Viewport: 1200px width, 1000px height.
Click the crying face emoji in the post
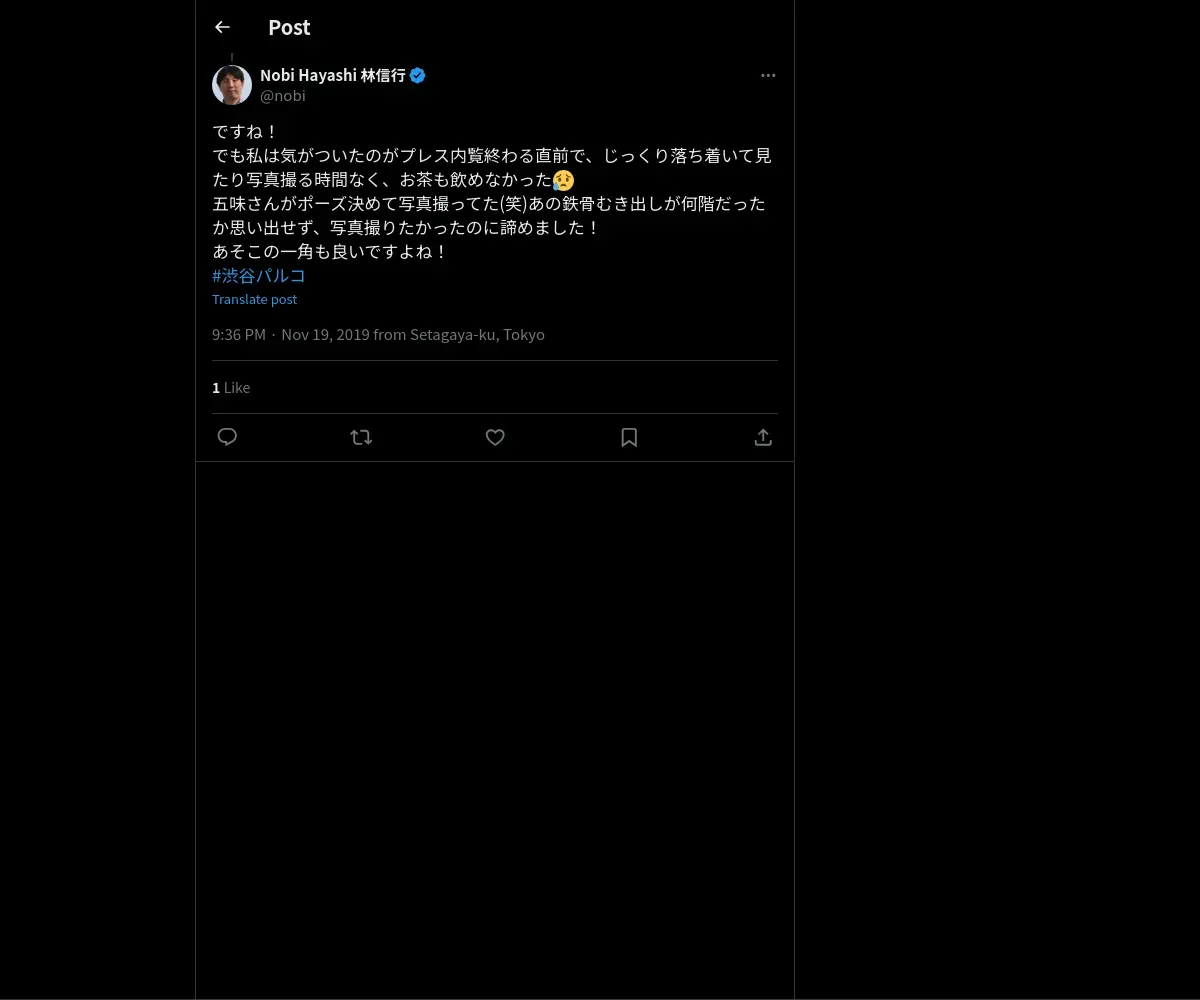click(x=564, y=180)
